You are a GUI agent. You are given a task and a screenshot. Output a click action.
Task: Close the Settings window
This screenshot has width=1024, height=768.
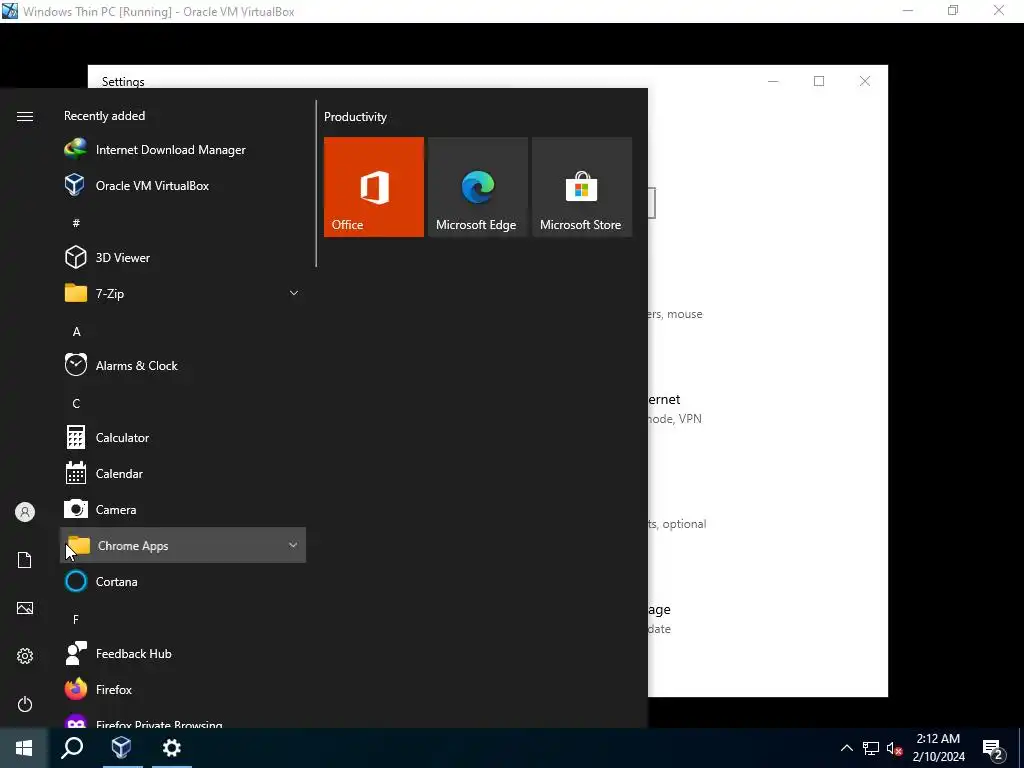[865, 81]
